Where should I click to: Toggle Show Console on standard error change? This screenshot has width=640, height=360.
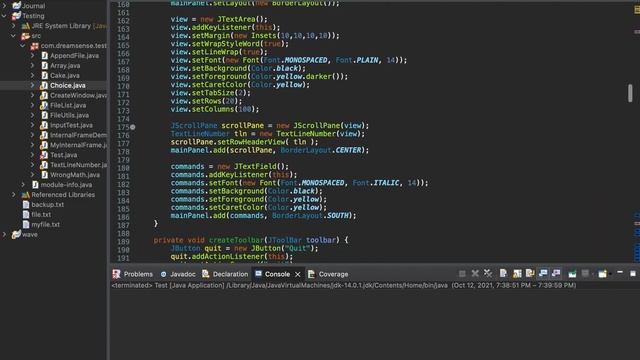coord(556,273)
